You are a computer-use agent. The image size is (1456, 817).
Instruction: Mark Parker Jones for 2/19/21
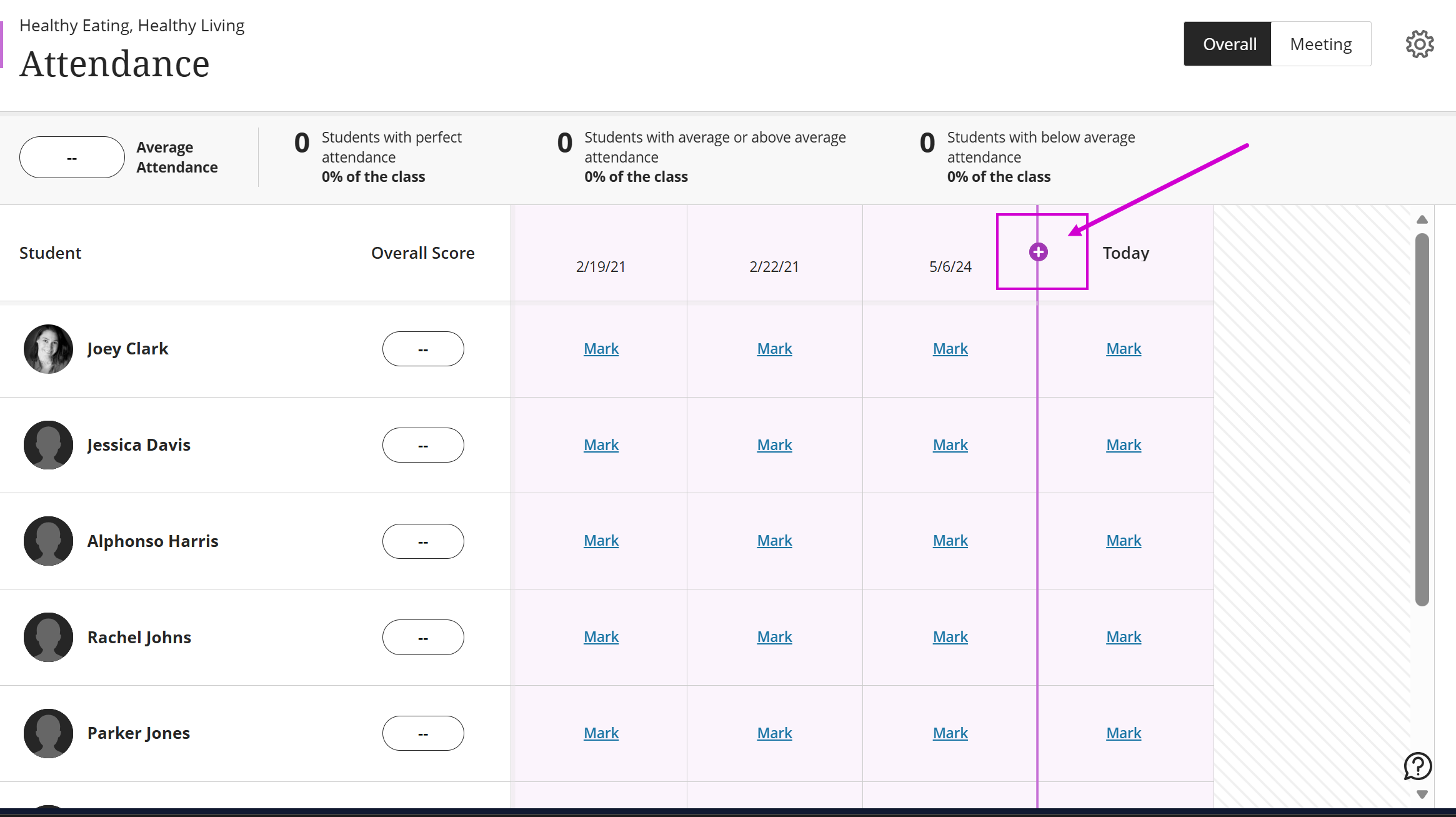click(601, 733)
